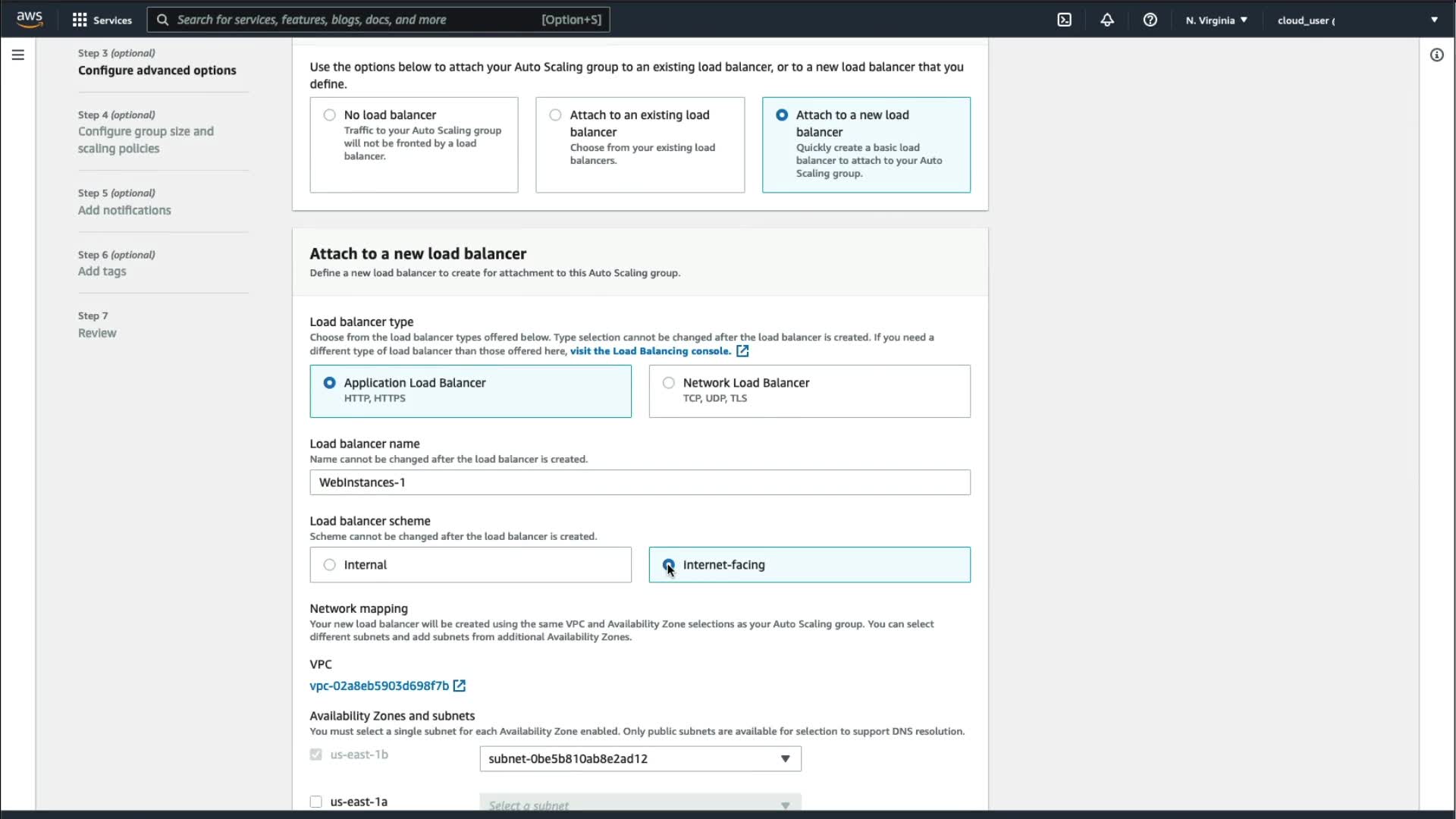Open the CloudShell terminal icon
This screenshot has width=1456, height=819.
pyautogui.click(x=1064, y=20)
